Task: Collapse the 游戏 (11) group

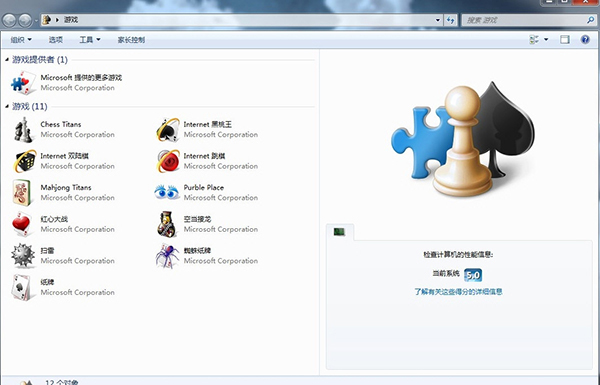Action: [x=7, y=106]
